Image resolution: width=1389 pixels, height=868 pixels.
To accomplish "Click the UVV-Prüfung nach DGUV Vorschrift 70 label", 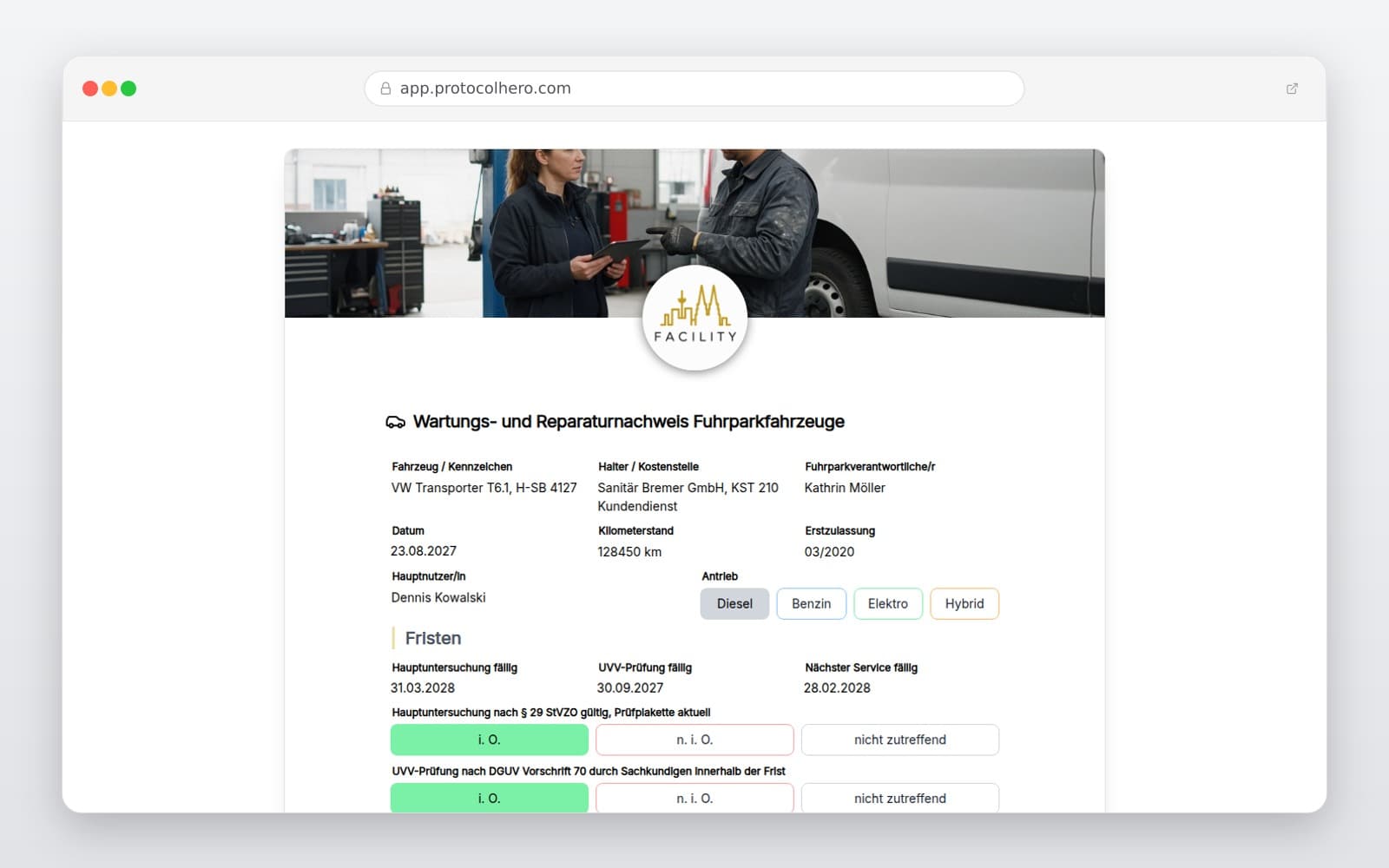I will point(589,771).
